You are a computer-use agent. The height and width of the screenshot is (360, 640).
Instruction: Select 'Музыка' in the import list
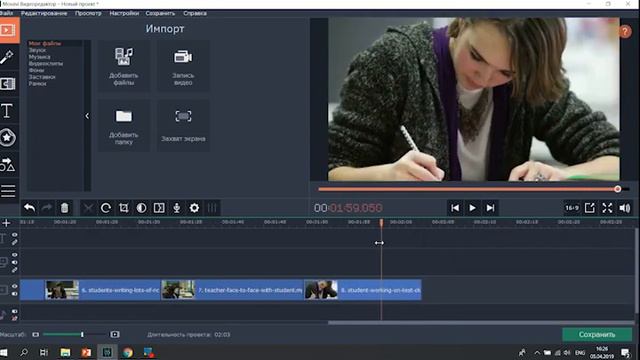(x=40, y=57)
